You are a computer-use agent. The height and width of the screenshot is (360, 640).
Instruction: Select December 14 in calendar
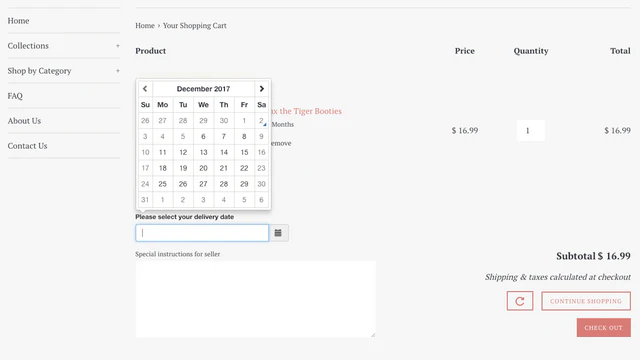pyautogui.click(x=224, y=152)
